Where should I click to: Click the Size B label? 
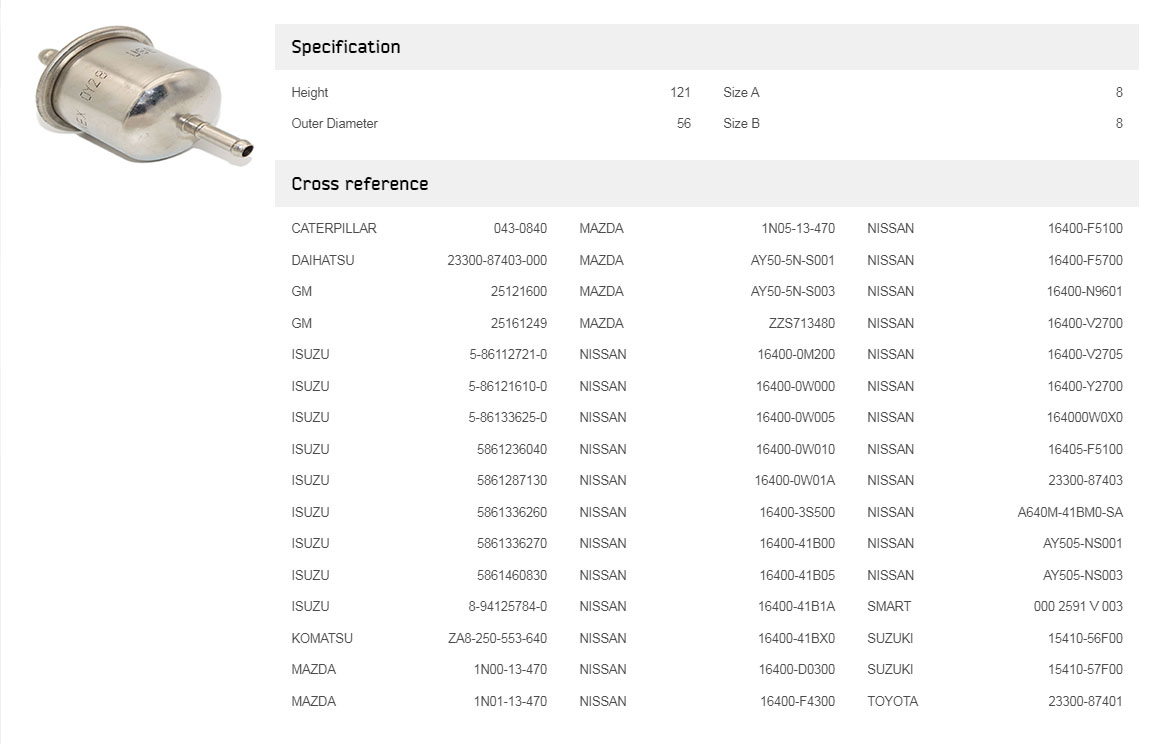[741, 124]
